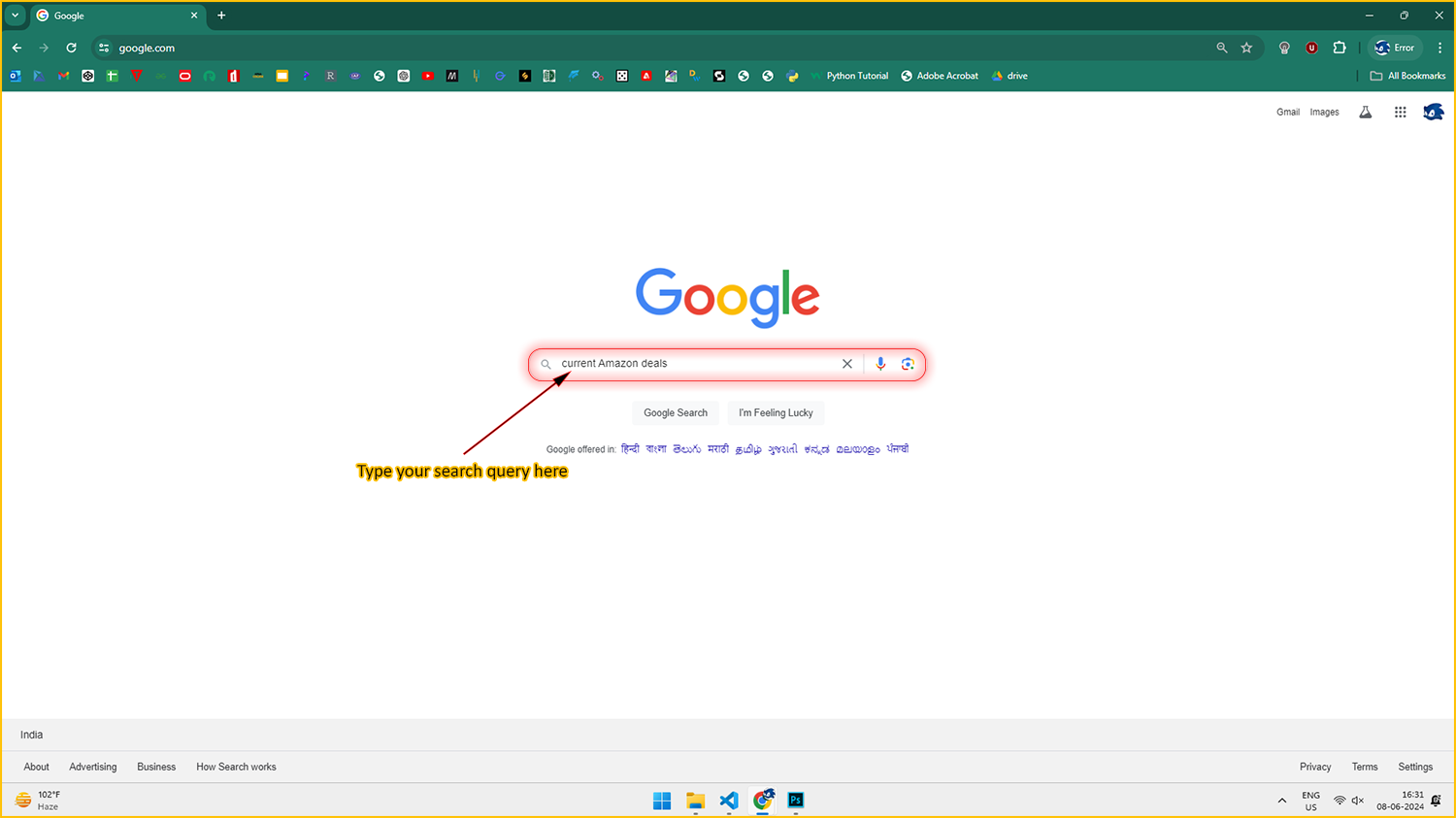Viewport: 1456px width, 818px height.
Task: Show hidden system tray icons
Action: tap(1282, 801)
